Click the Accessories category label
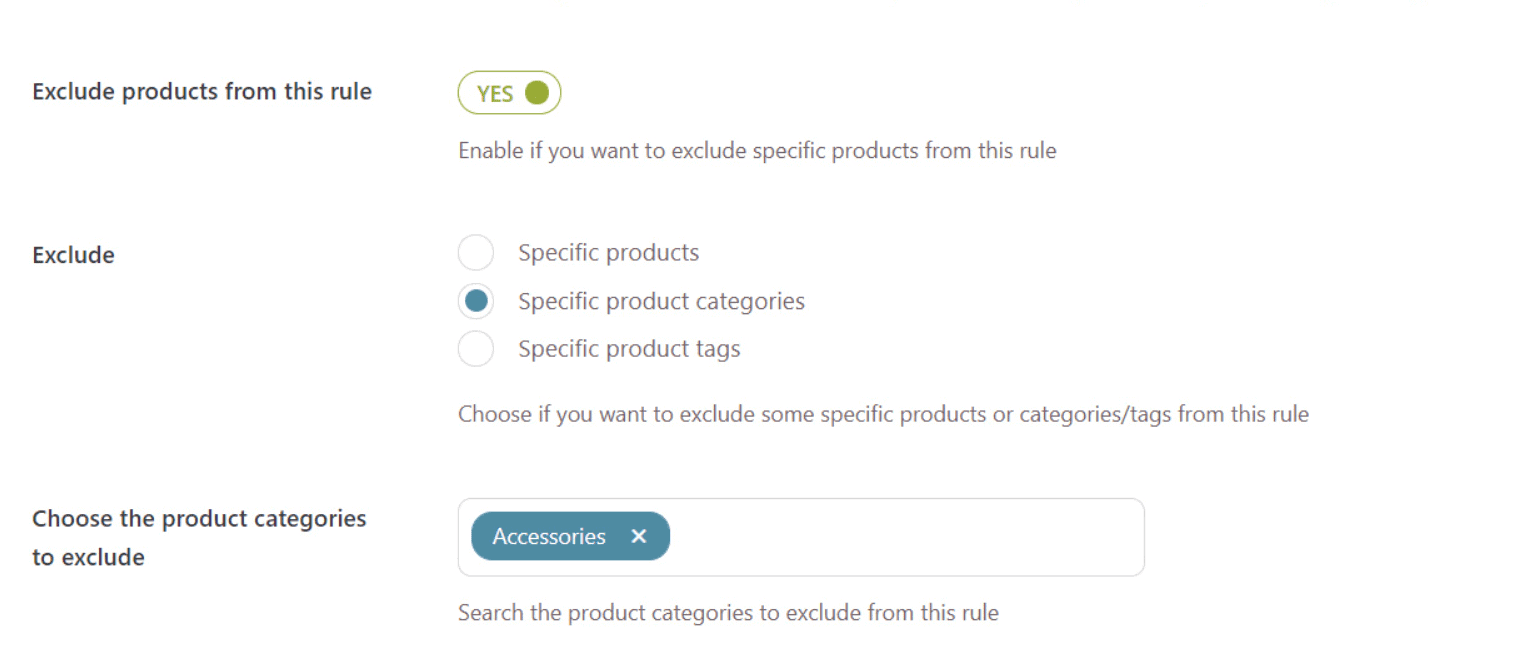This screenshot has height=666, width=1524. [x=549, y=537]
